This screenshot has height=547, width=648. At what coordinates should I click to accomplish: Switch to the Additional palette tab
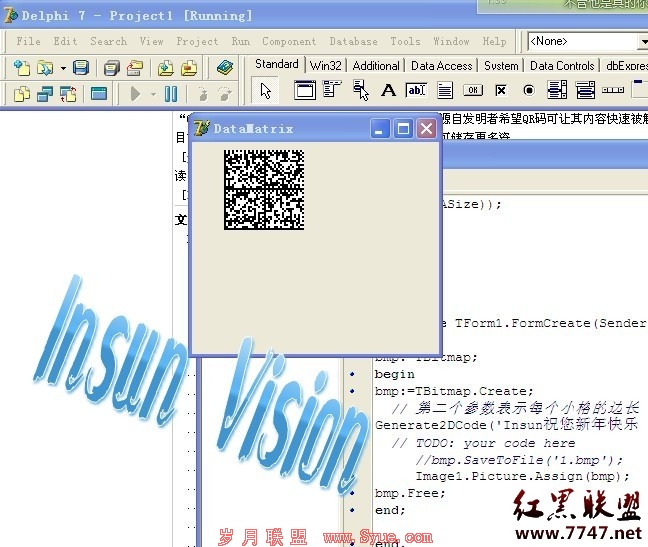[x=376, y=66]
